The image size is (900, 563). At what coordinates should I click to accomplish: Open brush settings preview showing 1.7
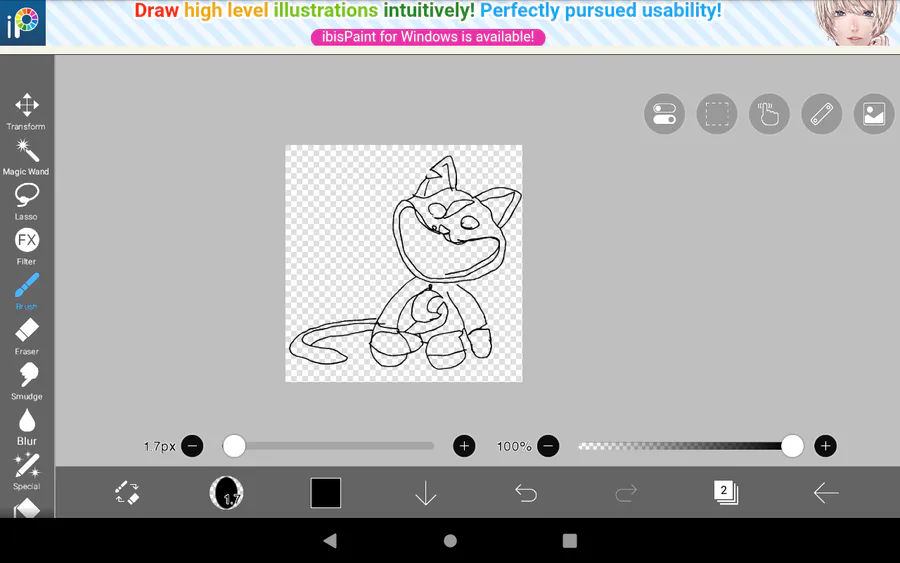click(226, 492)
